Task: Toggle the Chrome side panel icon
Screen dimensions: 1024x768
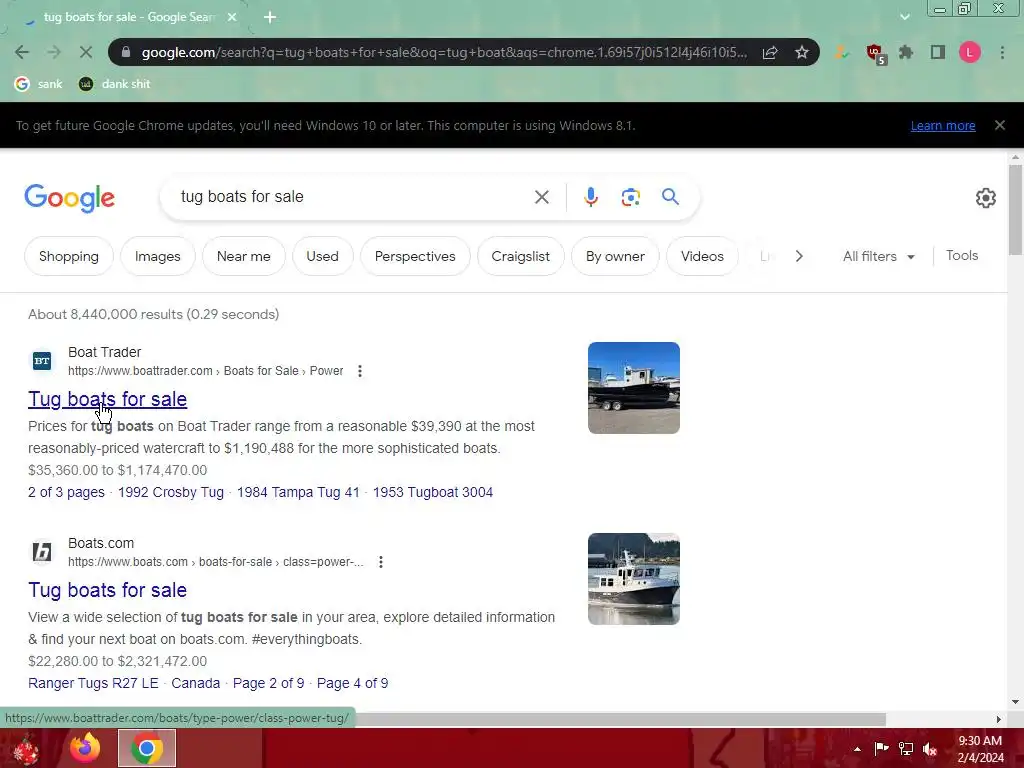Action: (938, 52)
